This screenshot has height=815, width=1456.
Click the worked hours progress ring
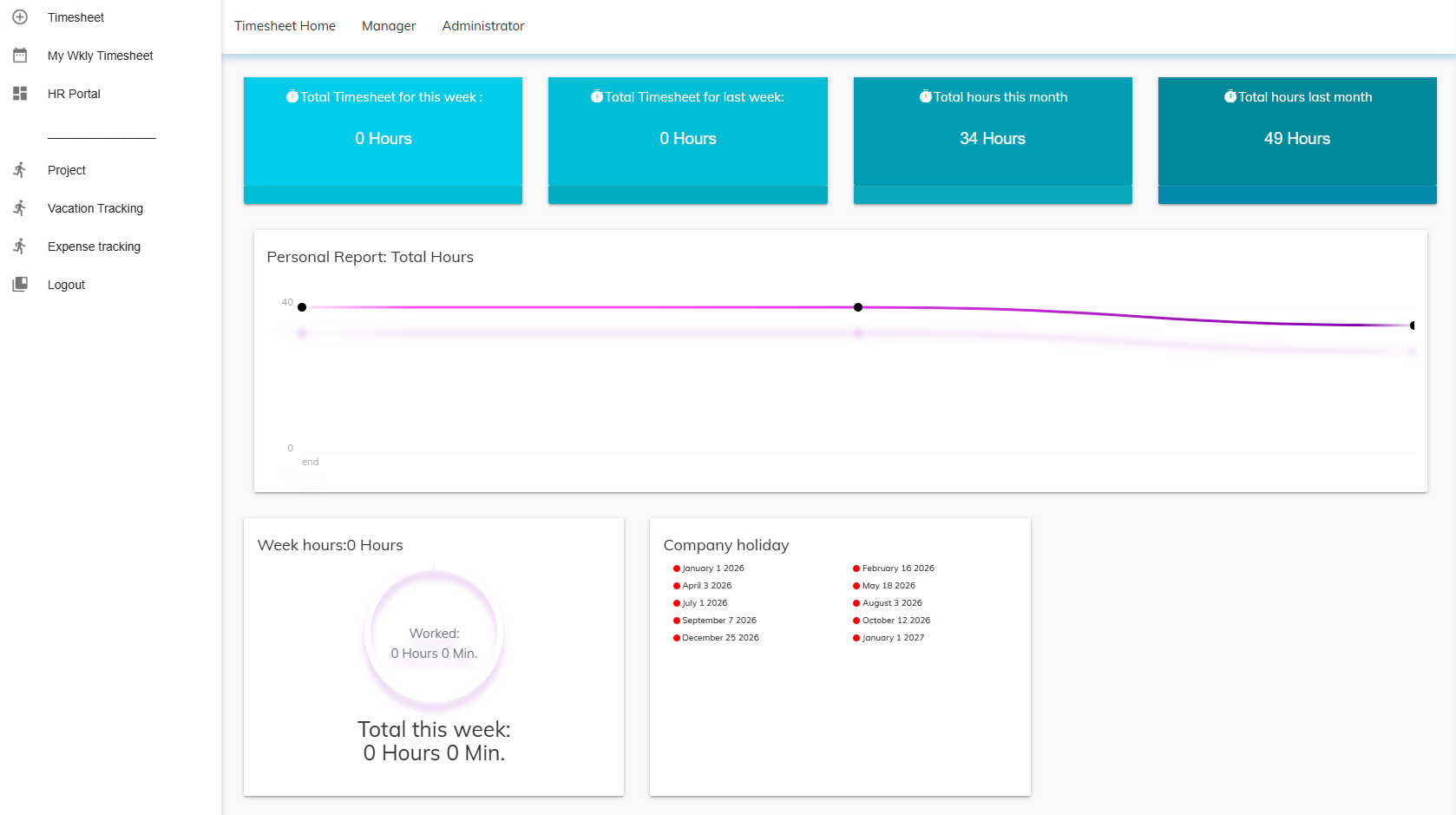pyautogui.click(x=434, y=634)
